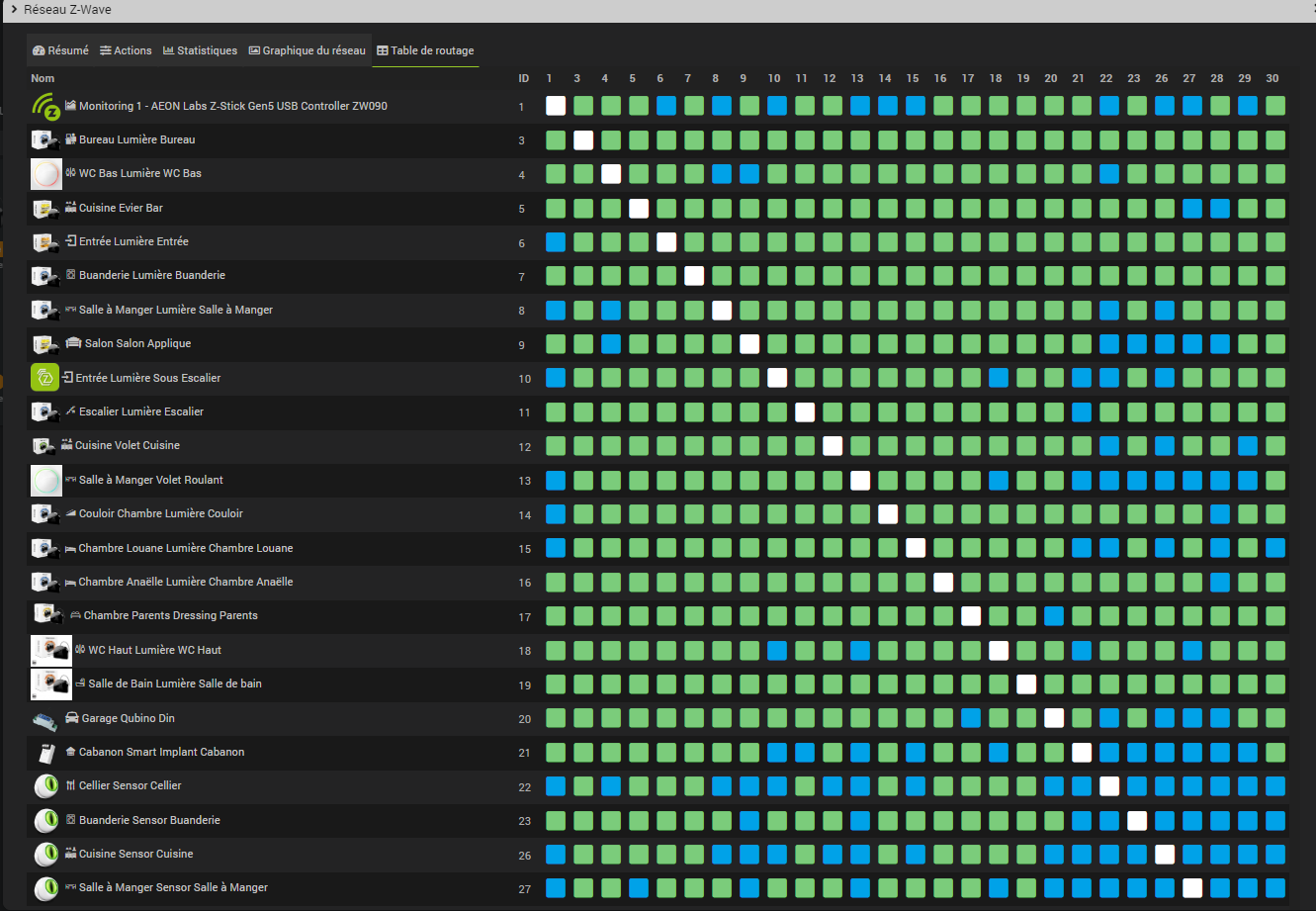Collapse the Réseau Z-Wave panel arrow
This screenshot has width=1316, height=911.
coord(13,10)
